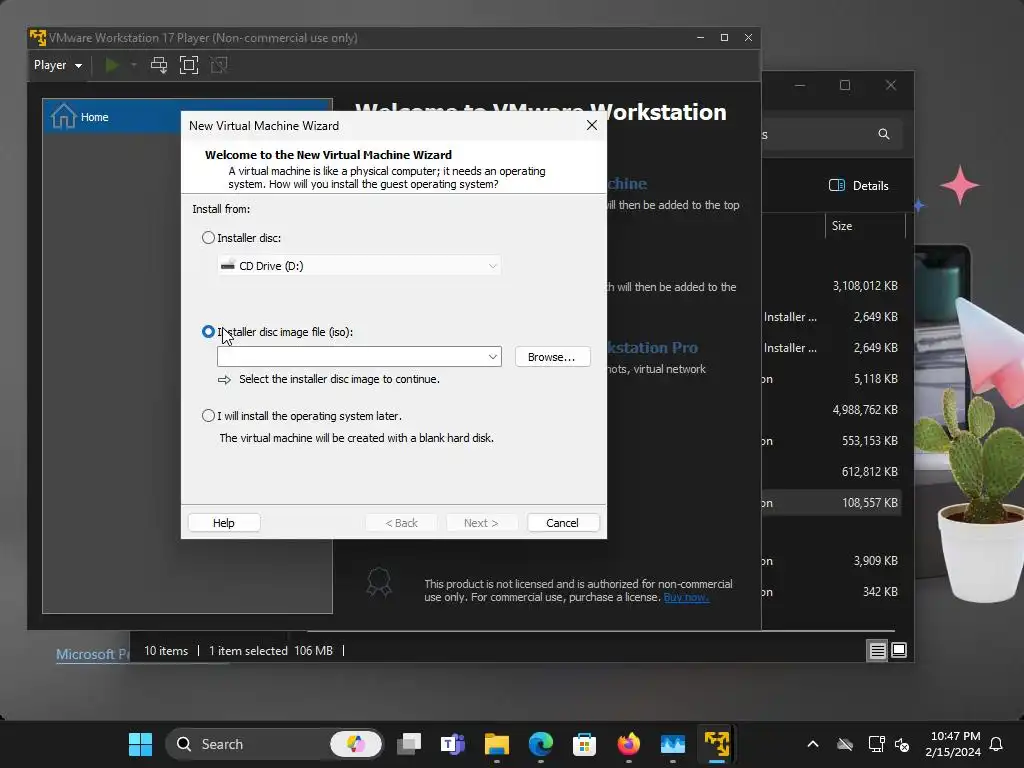Click VMware Player taskbar icon
Screen dimensions: 1024x768
[716, 744]
